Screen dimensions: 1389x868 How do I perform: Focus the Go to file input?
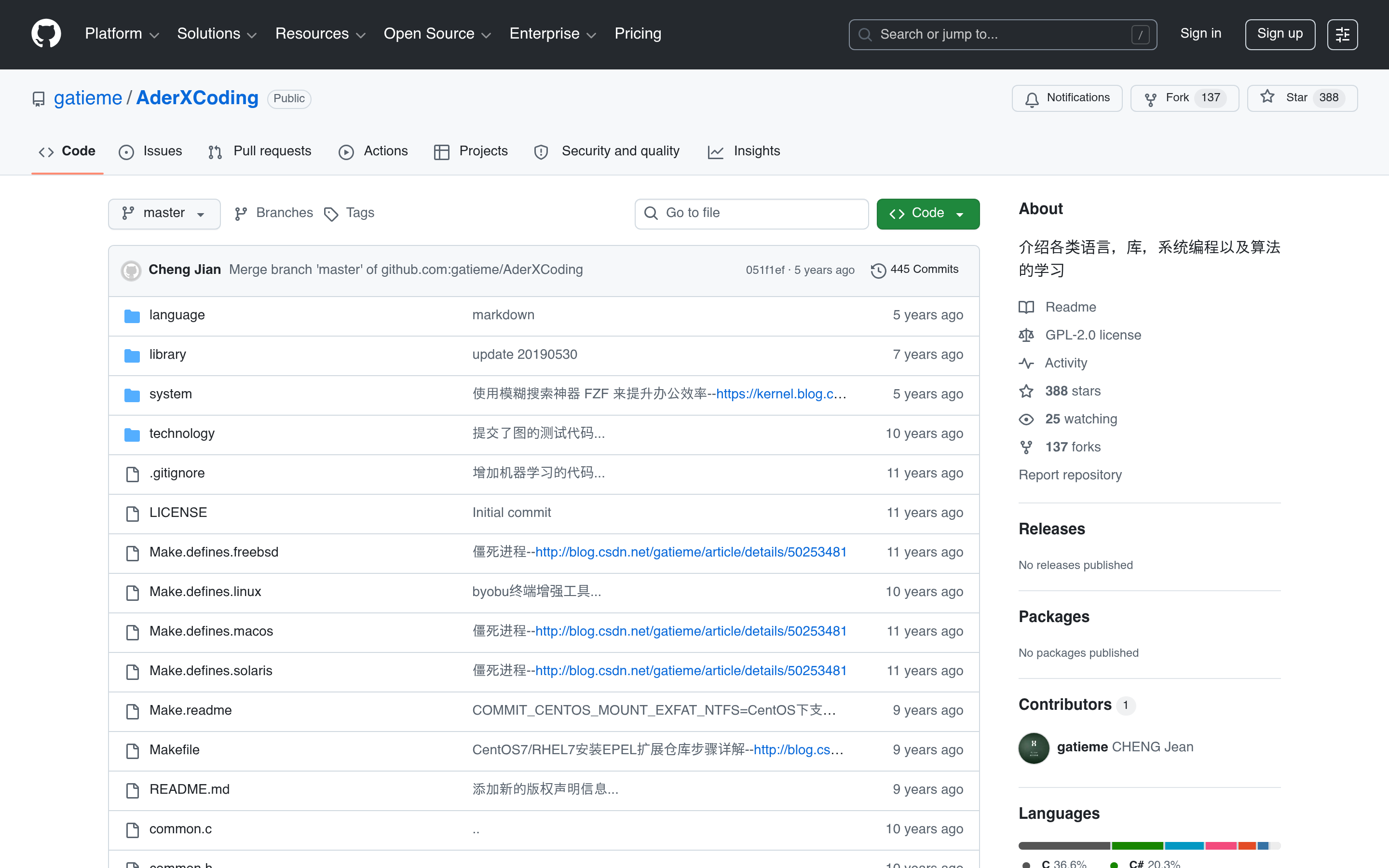pyautogui.click(x=751, y=214)
